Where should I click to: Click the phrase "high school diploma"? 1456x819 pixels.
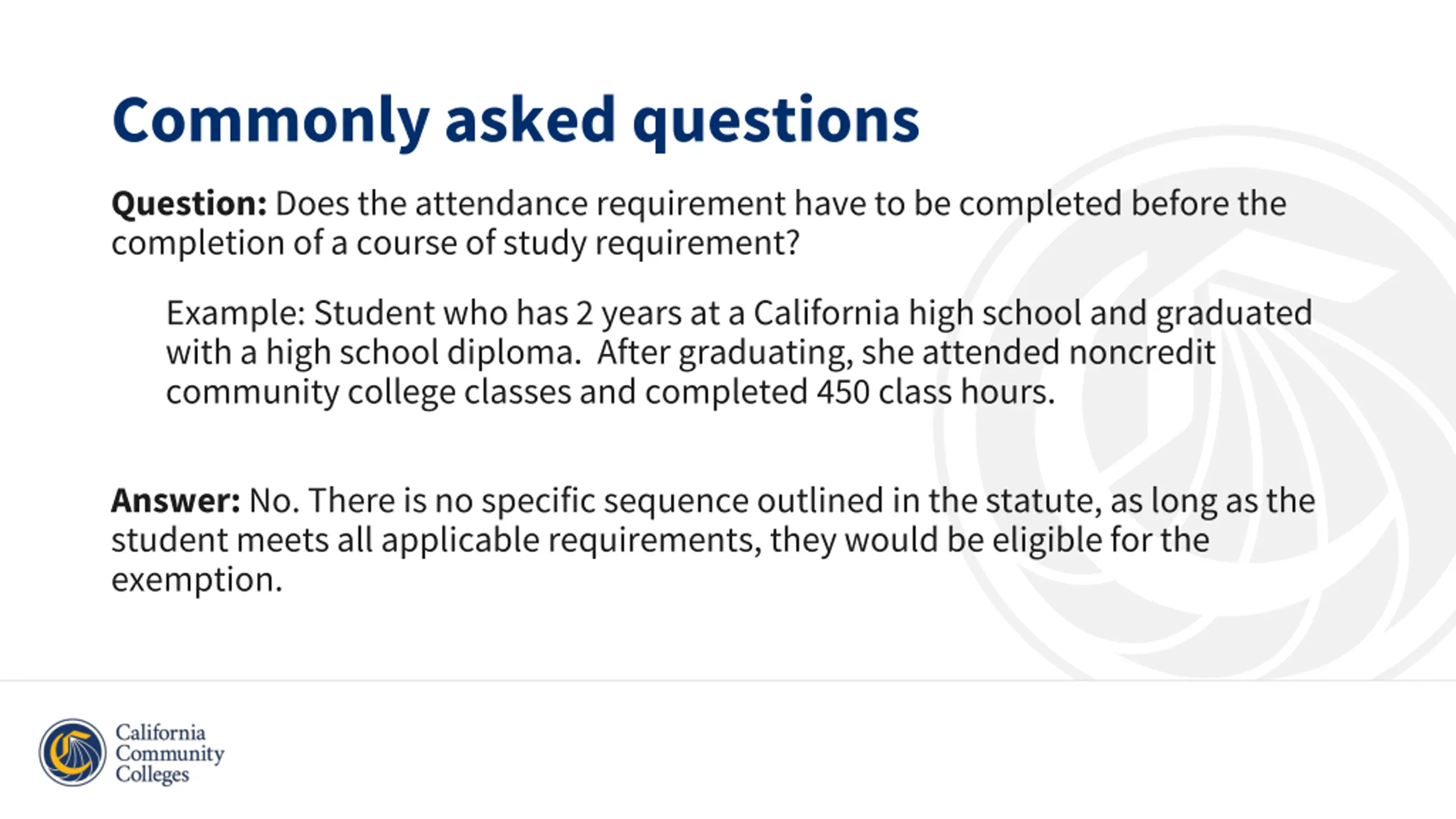click(420, 353)
